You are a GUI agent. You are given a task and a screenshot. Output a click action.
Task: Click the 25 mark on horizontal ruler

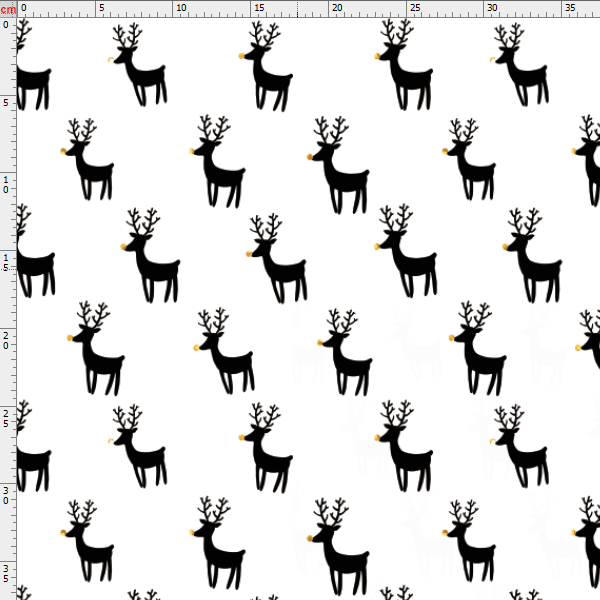click(x=415, y=8)
